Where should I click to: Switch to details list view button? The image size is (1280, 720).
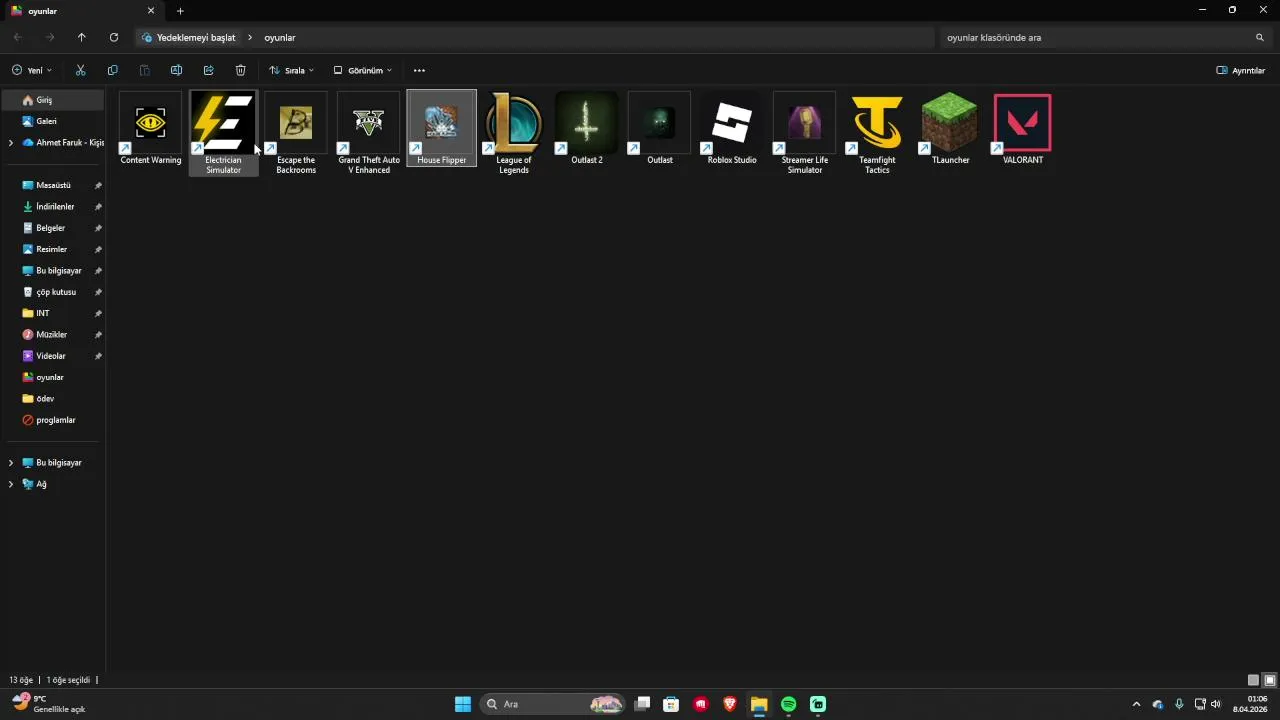pyautogui.click(x=1253, y=680)
